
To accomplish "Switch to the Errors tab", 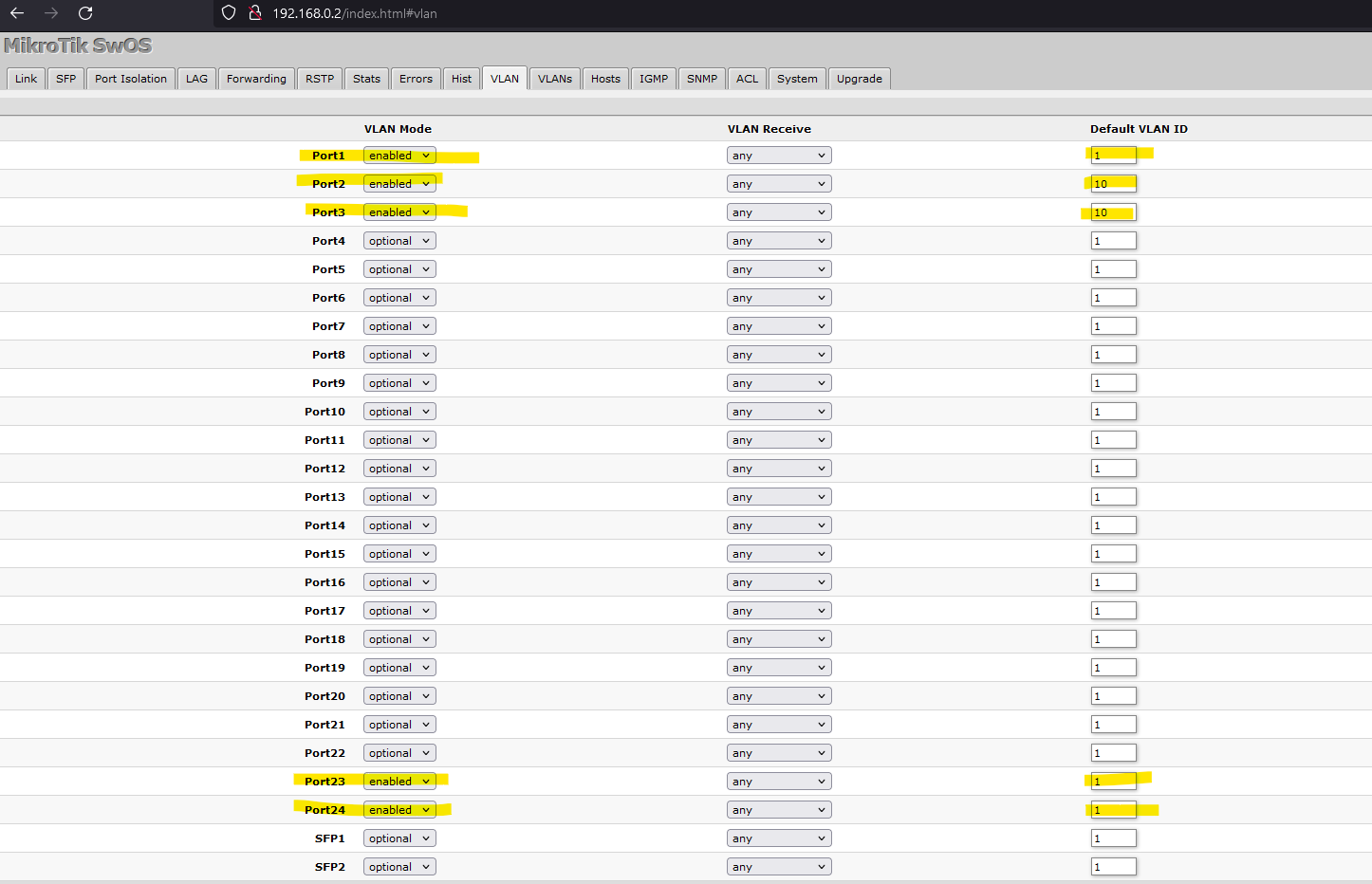I will [416, 79].
